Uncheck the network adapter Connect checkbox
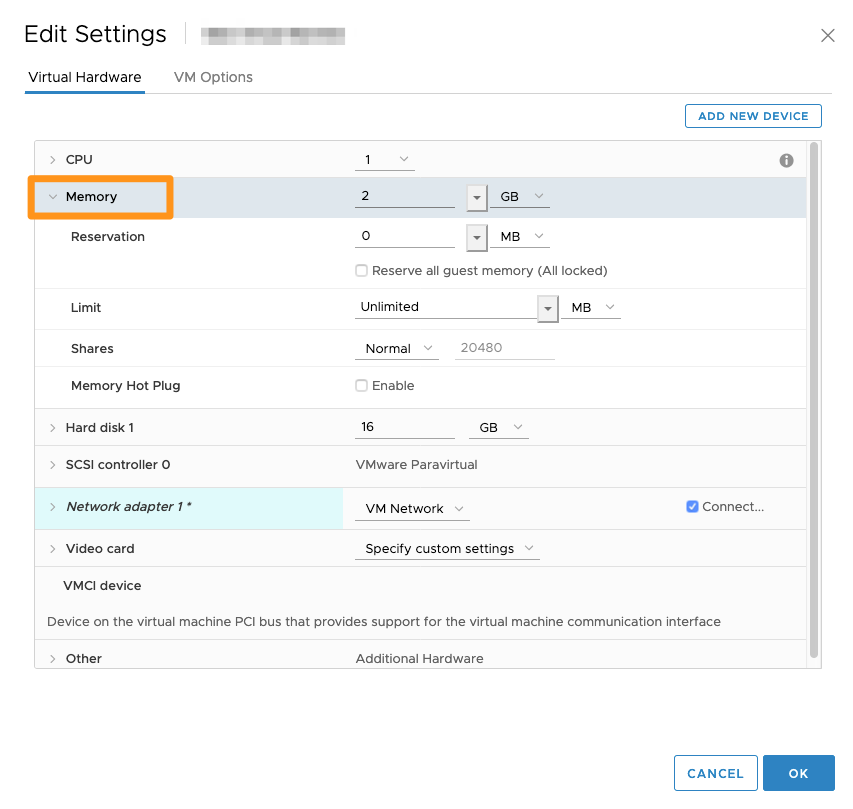The image size is (853, 809). 692,507
